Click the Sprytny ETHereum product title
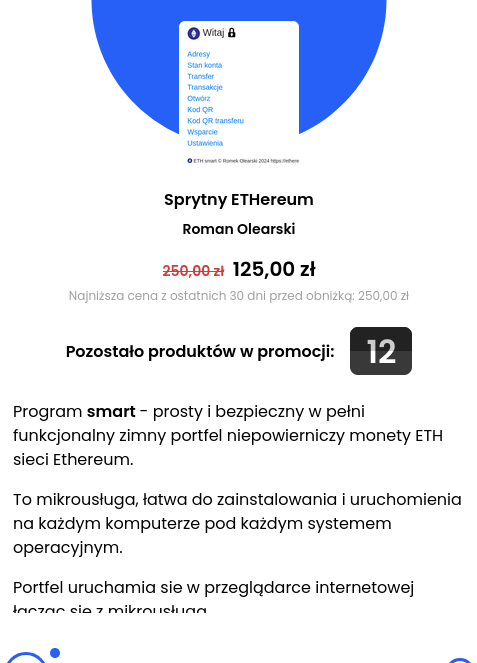Screen dimensions: 477x663 (x=239, y=200)
